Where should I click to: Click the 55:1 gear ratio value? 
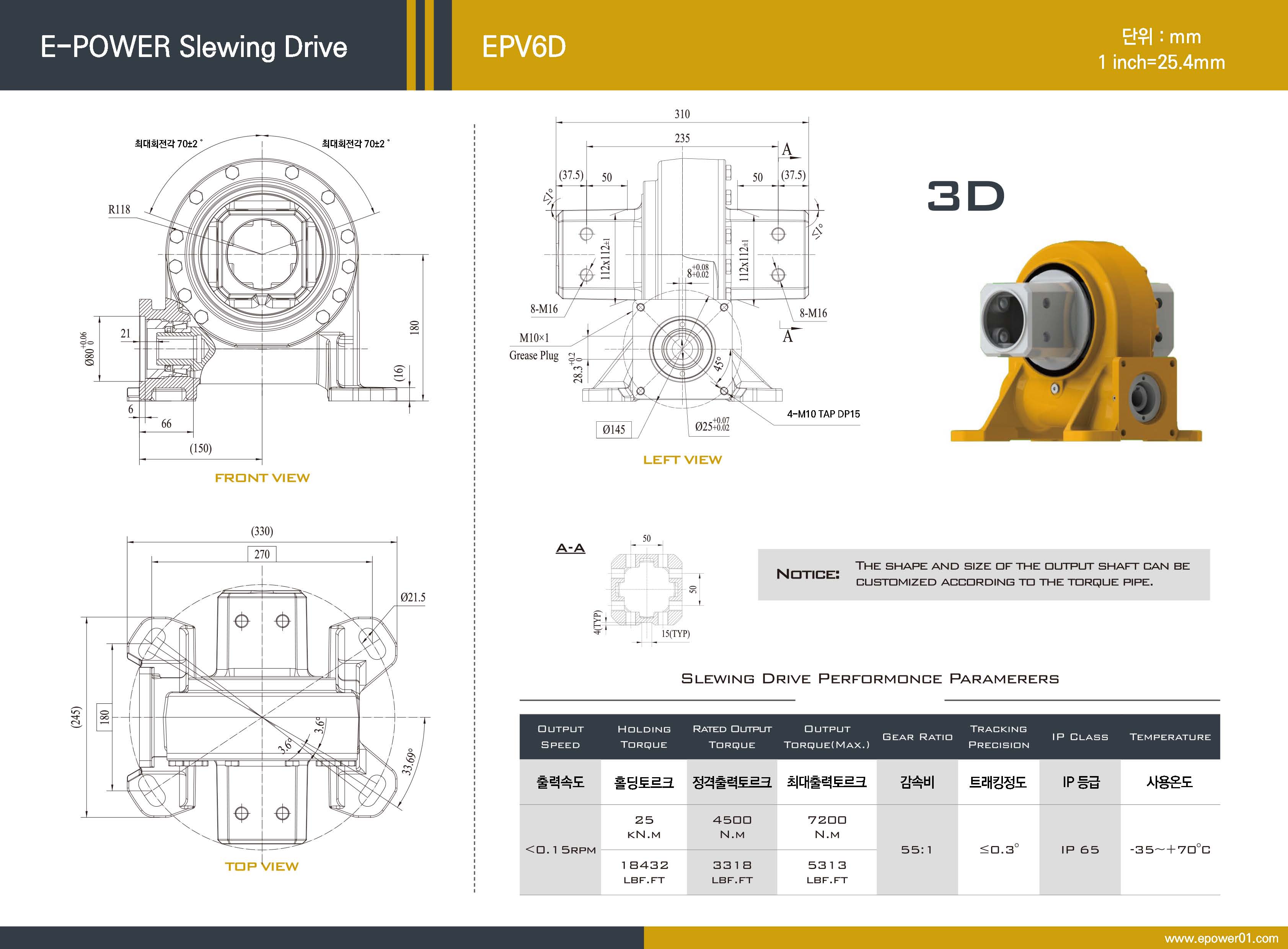[x=917, y=850]
